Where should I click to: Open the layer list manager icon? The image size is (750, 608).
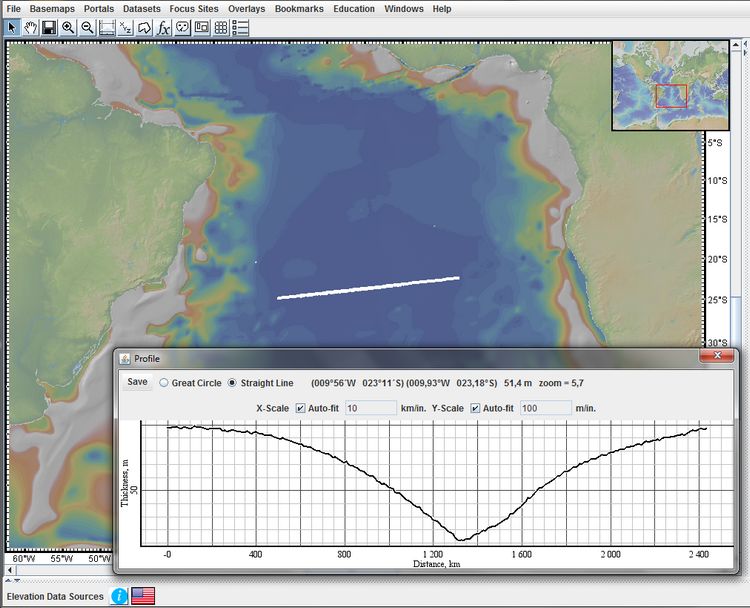240,28
